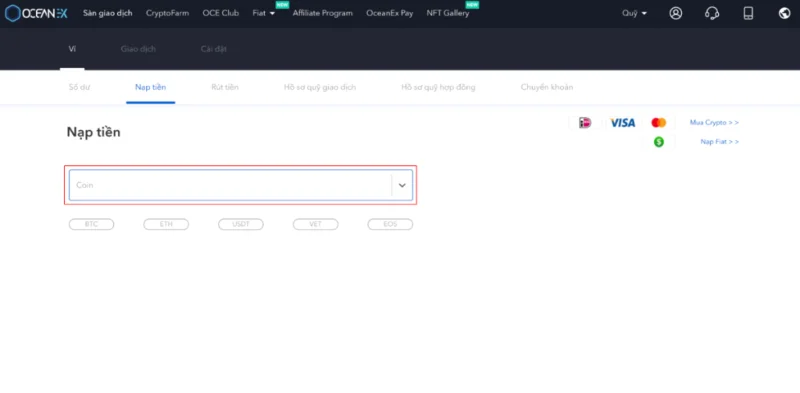Follow the Nạp Fiat link
Viewport: 800px width, 393px height.
click(x=720, y=142)
